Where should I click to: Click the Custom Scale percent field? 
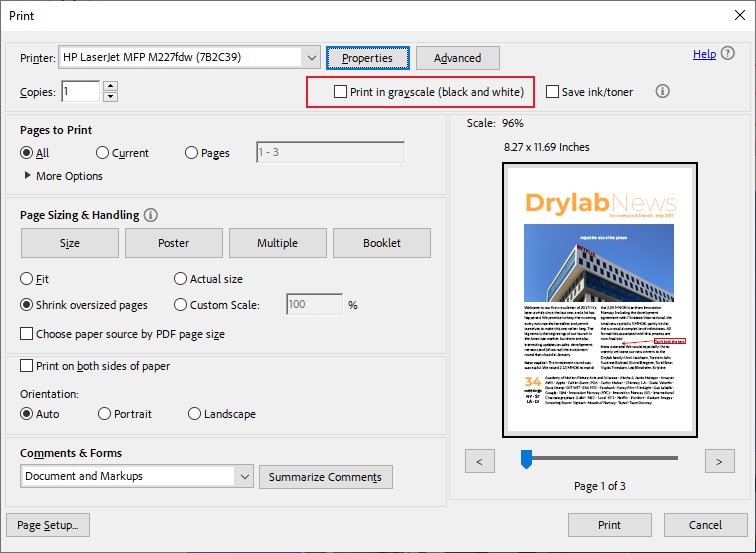(x=314, y=304)
